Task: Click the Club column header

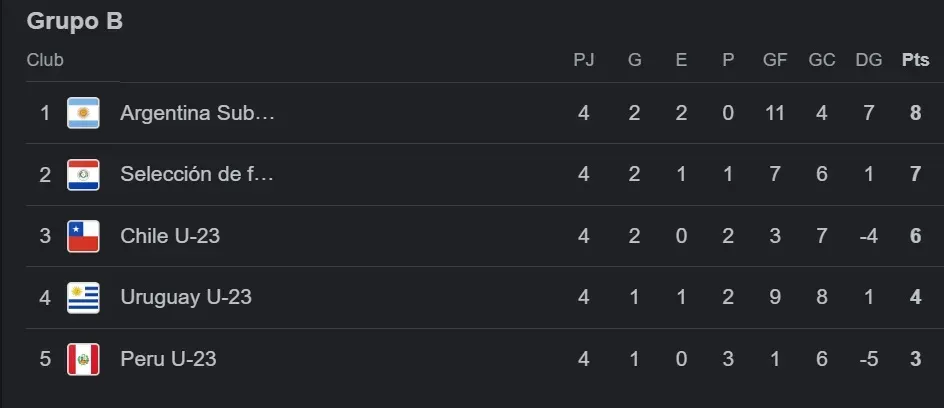Action: pos(45,60)
